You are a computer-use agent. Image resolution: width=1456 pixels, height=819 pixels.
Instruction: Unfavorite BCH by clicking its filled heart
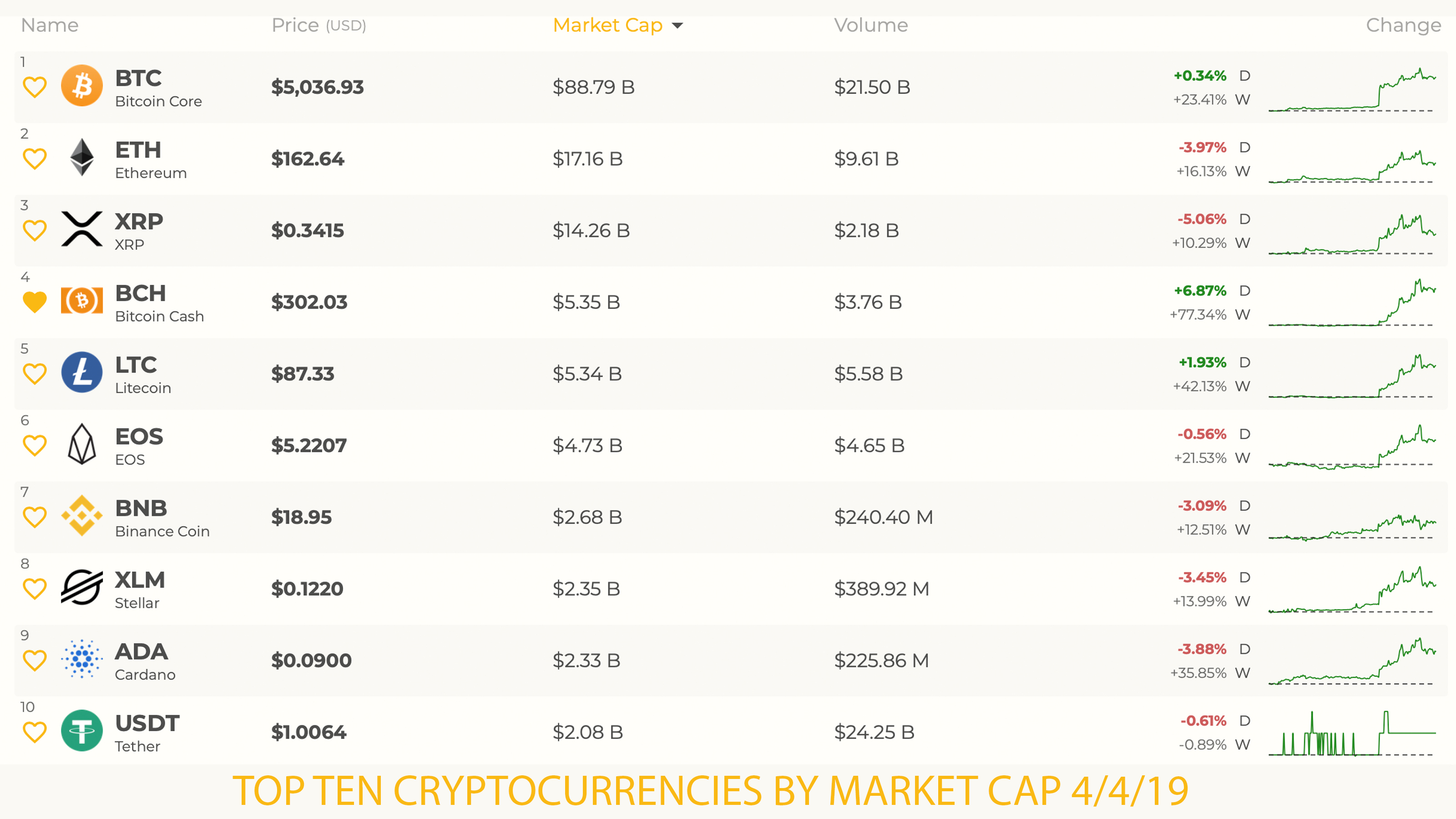[x=35, y=301]
